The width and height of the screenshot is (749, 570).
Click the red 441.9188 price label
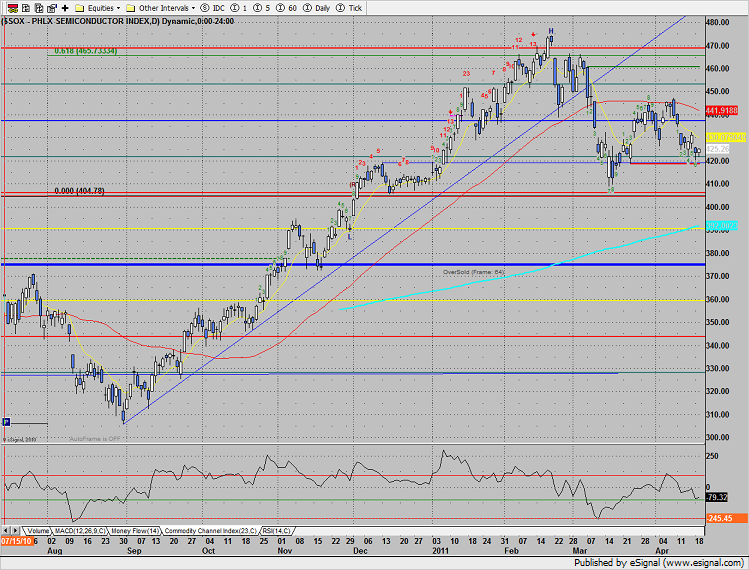722,110
